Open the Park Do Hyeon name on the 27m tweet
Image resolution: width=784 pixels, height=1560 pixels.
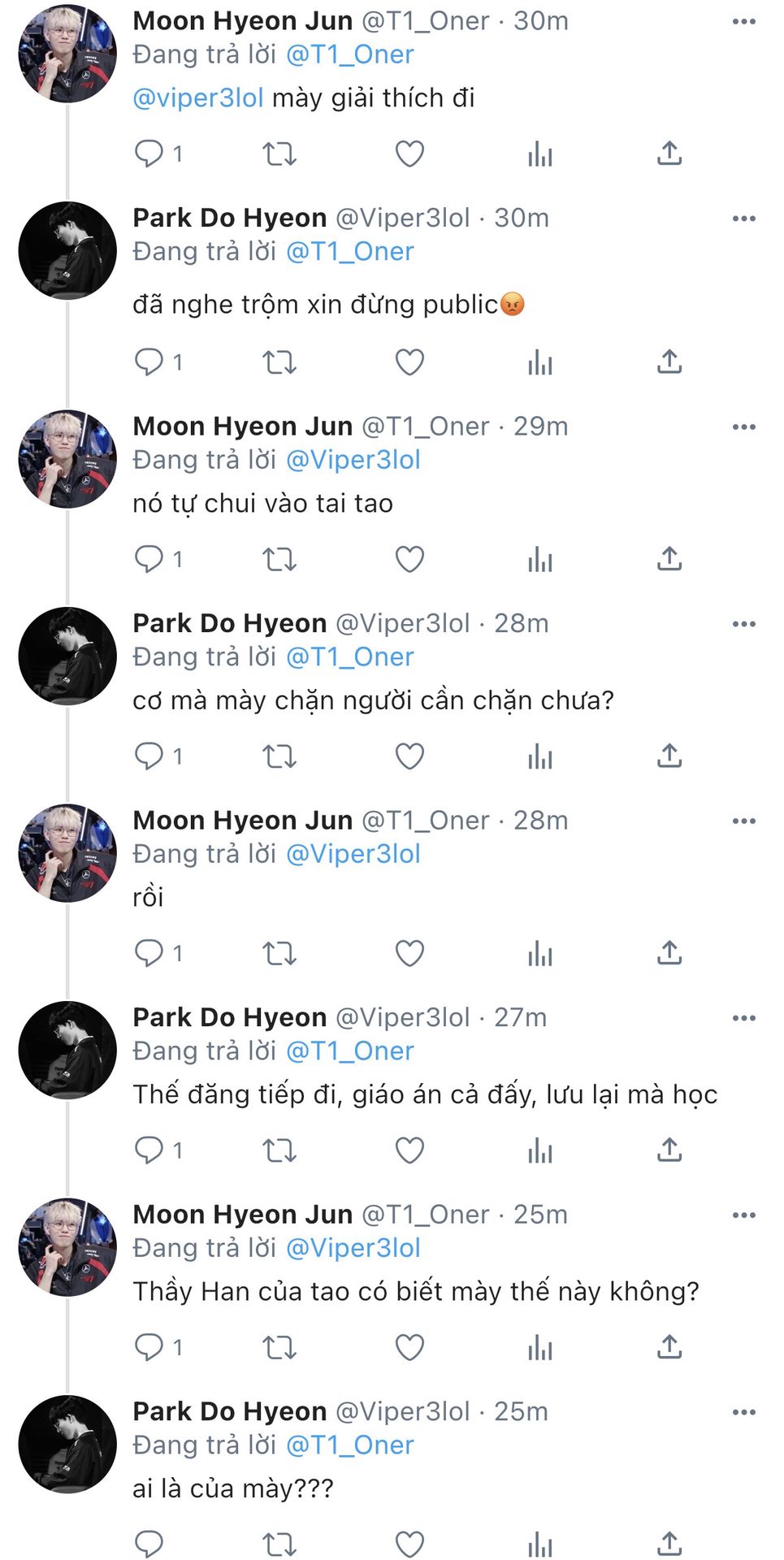click(230, 1017)
